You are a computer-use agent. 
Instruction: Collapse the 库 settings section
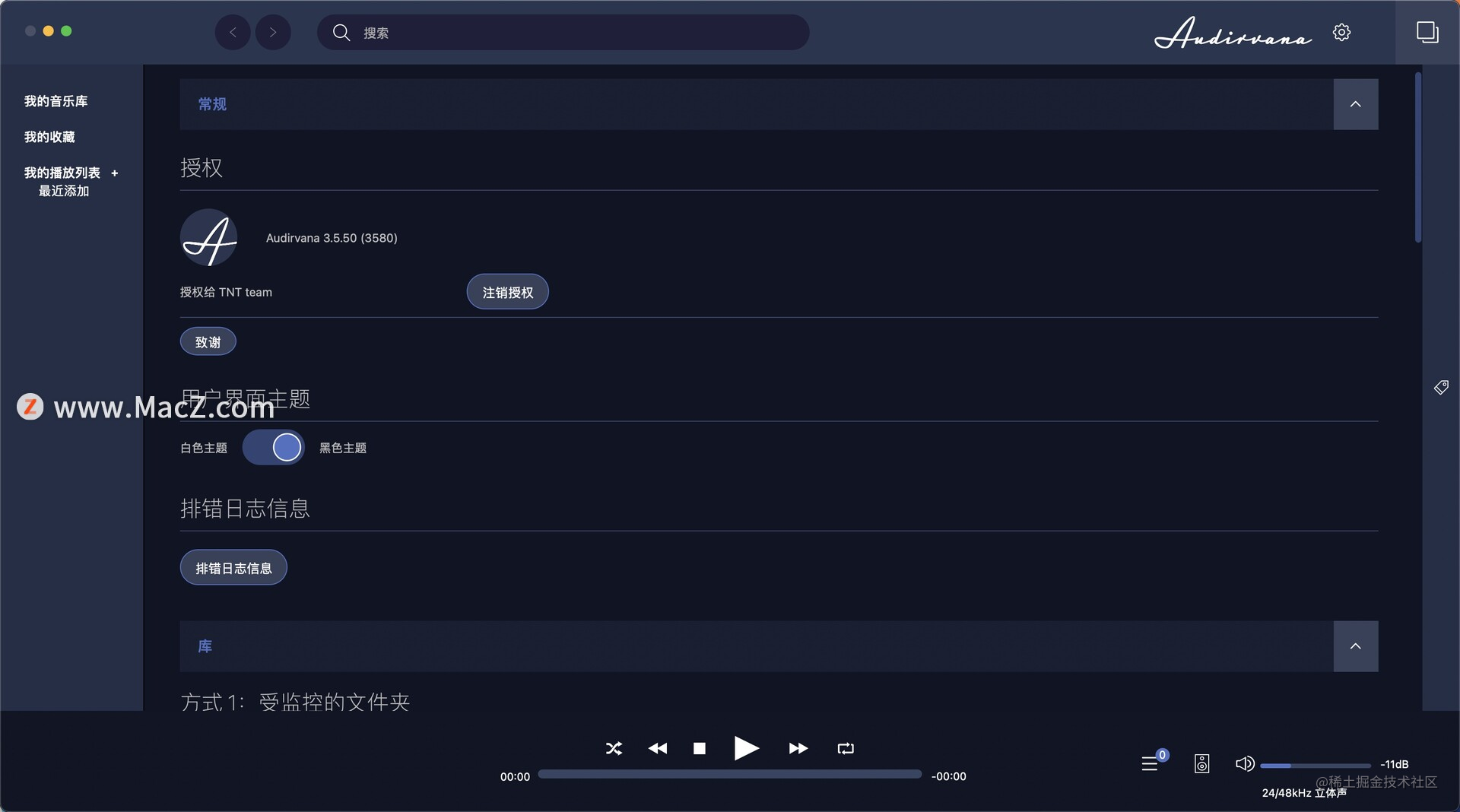point(1356,645)
